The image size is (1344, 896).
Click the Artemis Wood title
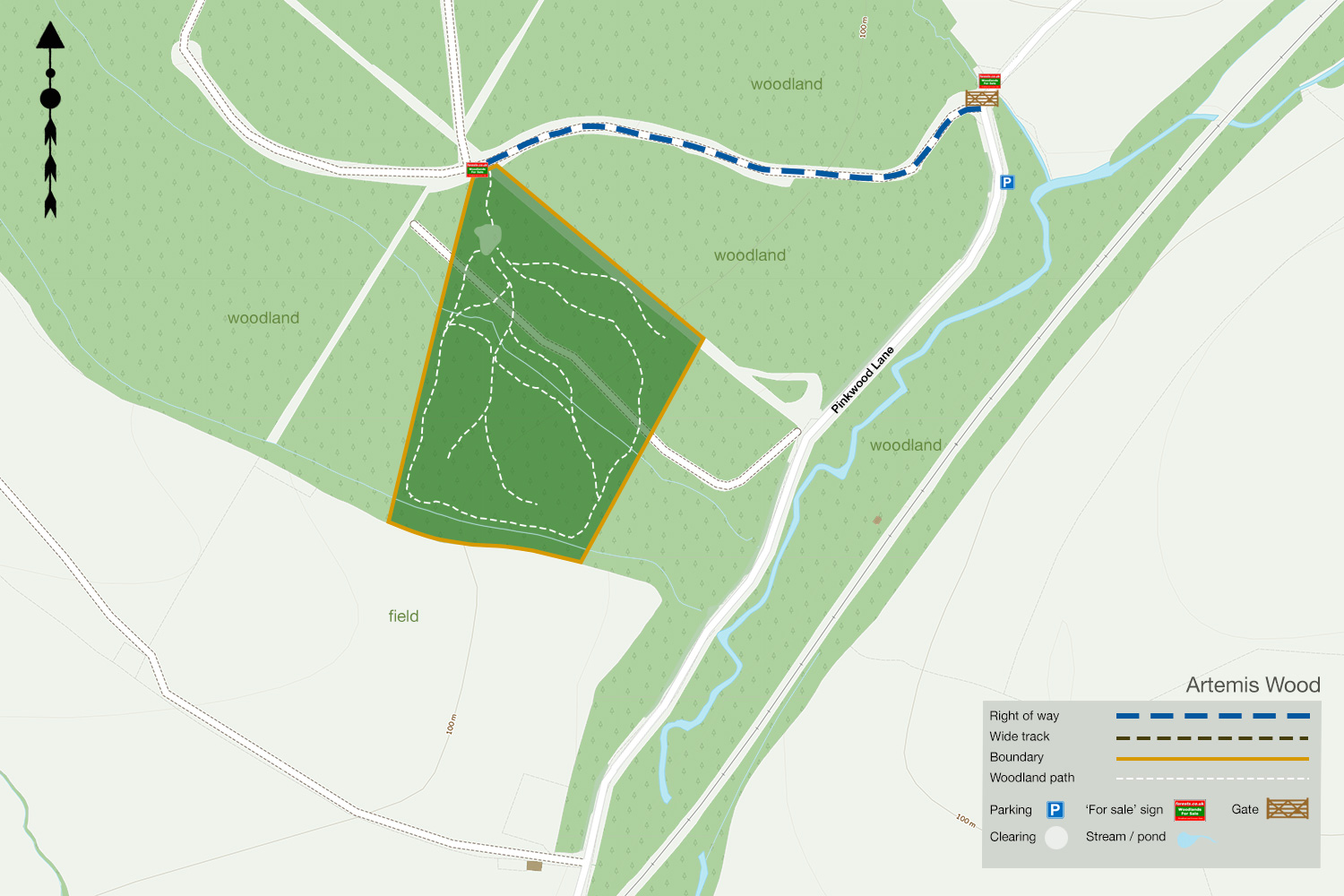point(1253,685)
